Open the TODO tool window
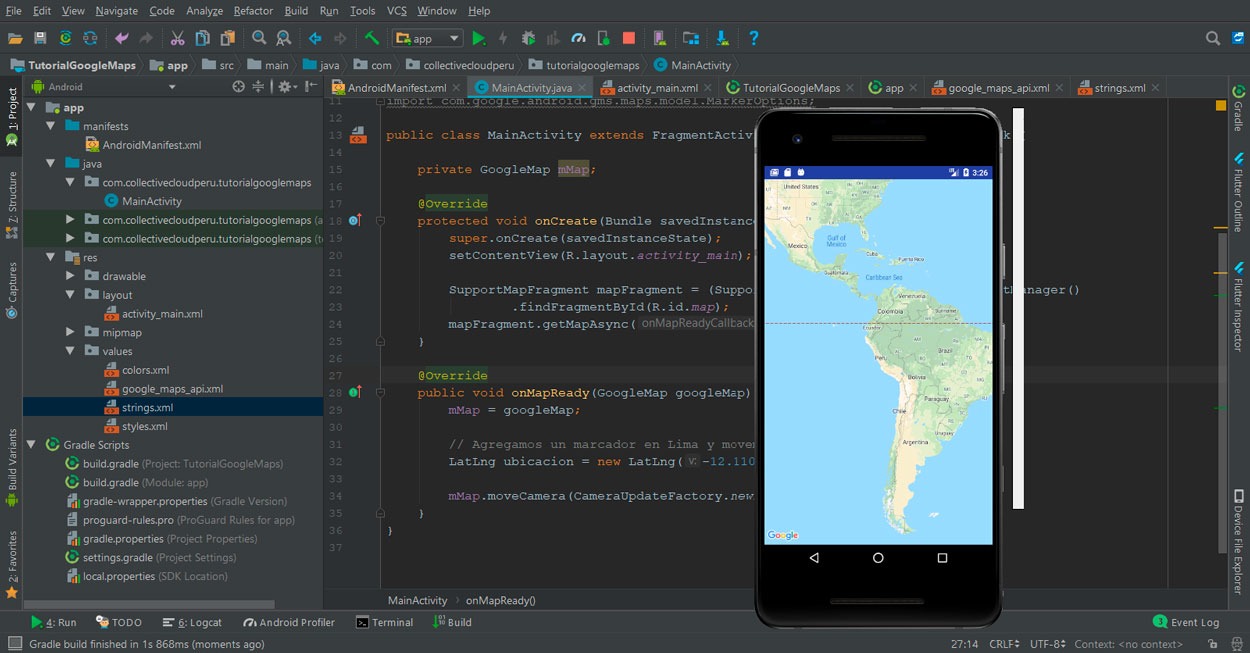 119,622
